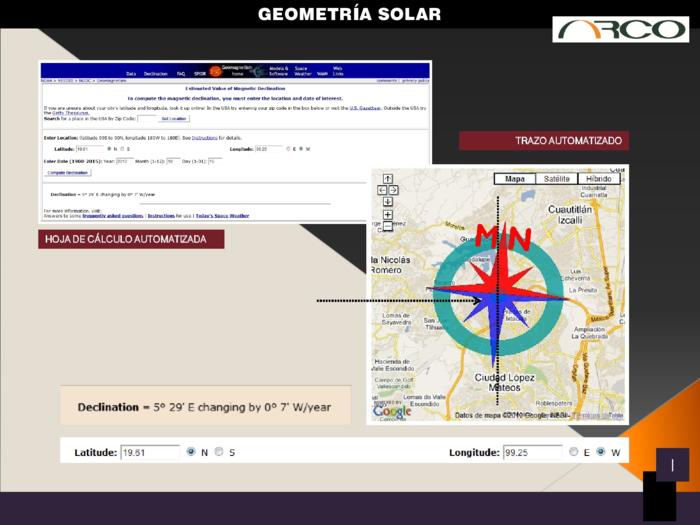Click the compass rose on the map
Image resolution: width=700 pixels, height=525 pixels.
[497, 295]
